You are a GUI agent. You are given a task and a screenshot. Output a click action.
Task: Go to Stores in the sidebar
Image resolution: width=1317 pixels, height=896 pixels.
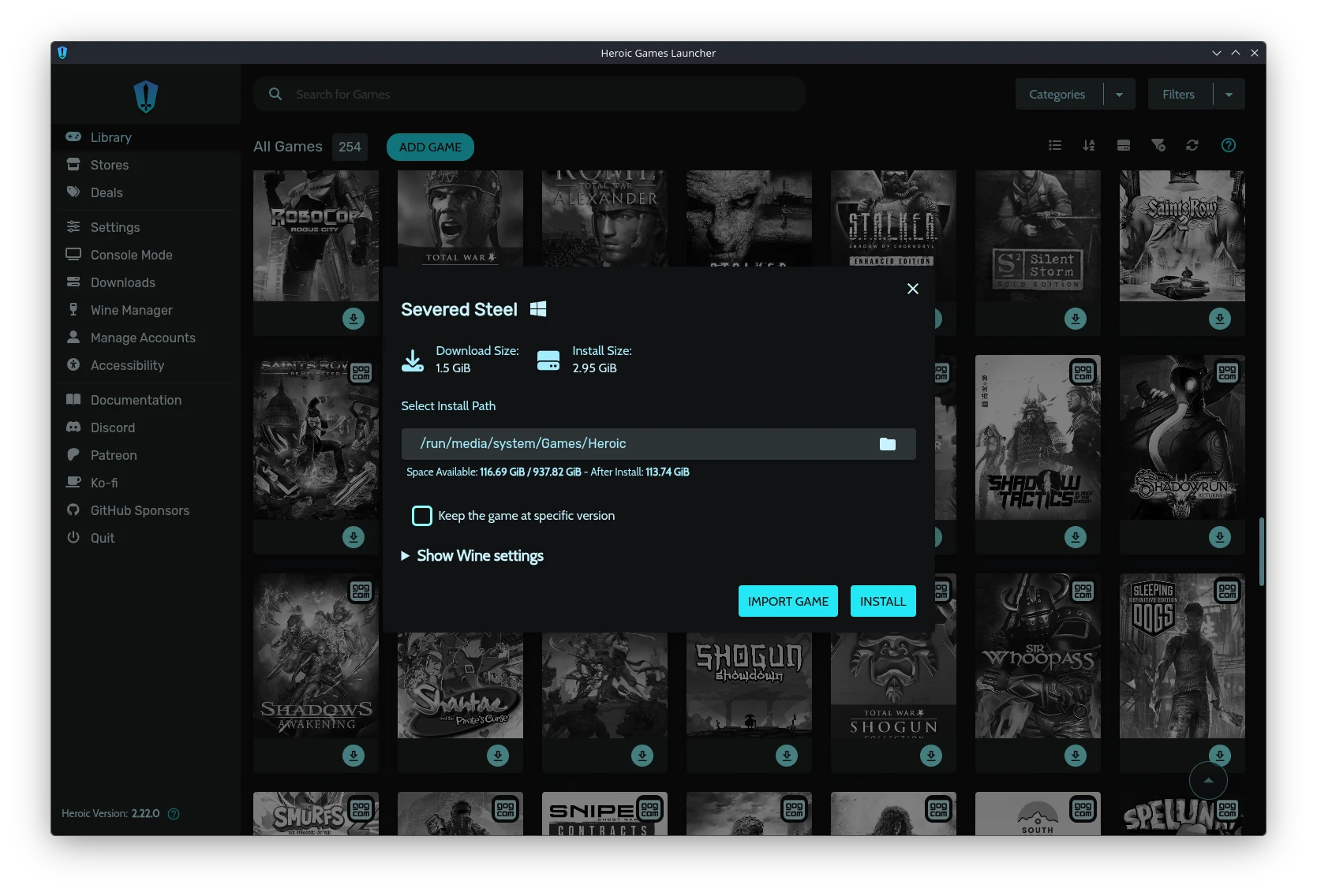pos(146,165)
